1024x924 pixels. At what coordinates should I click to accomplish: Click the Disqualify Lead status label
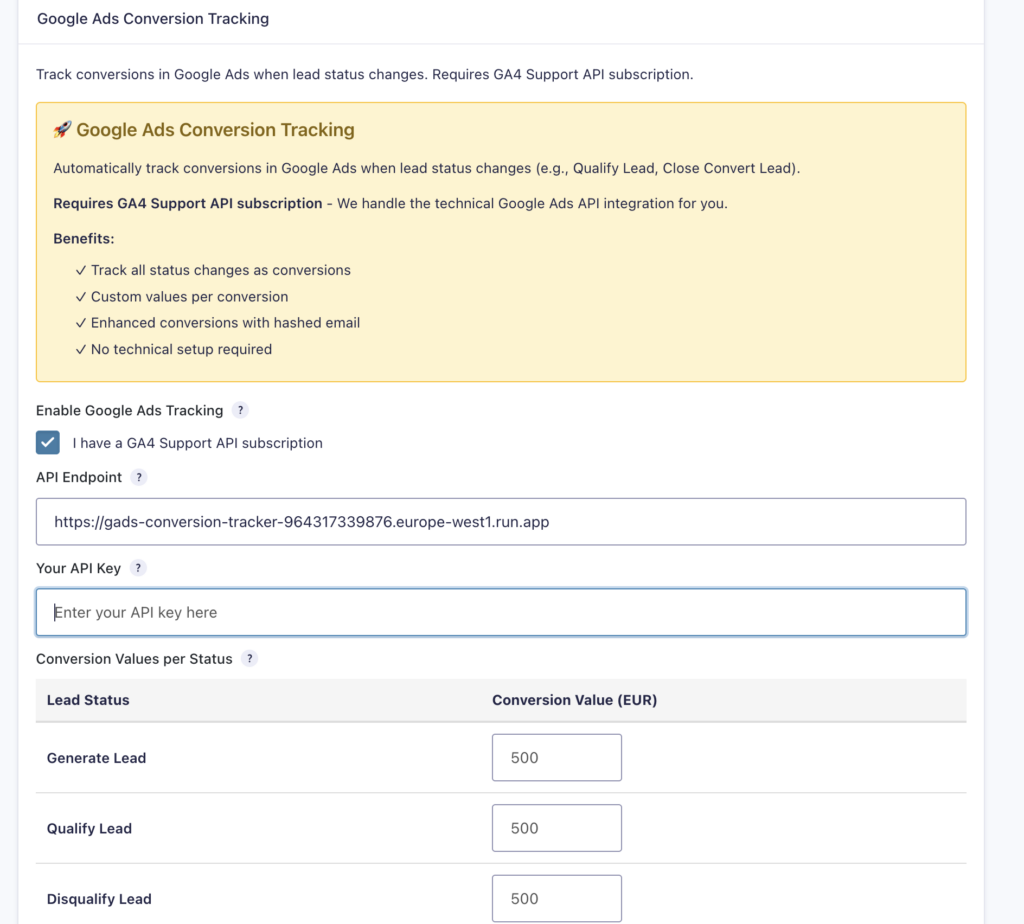click(99, 898)
